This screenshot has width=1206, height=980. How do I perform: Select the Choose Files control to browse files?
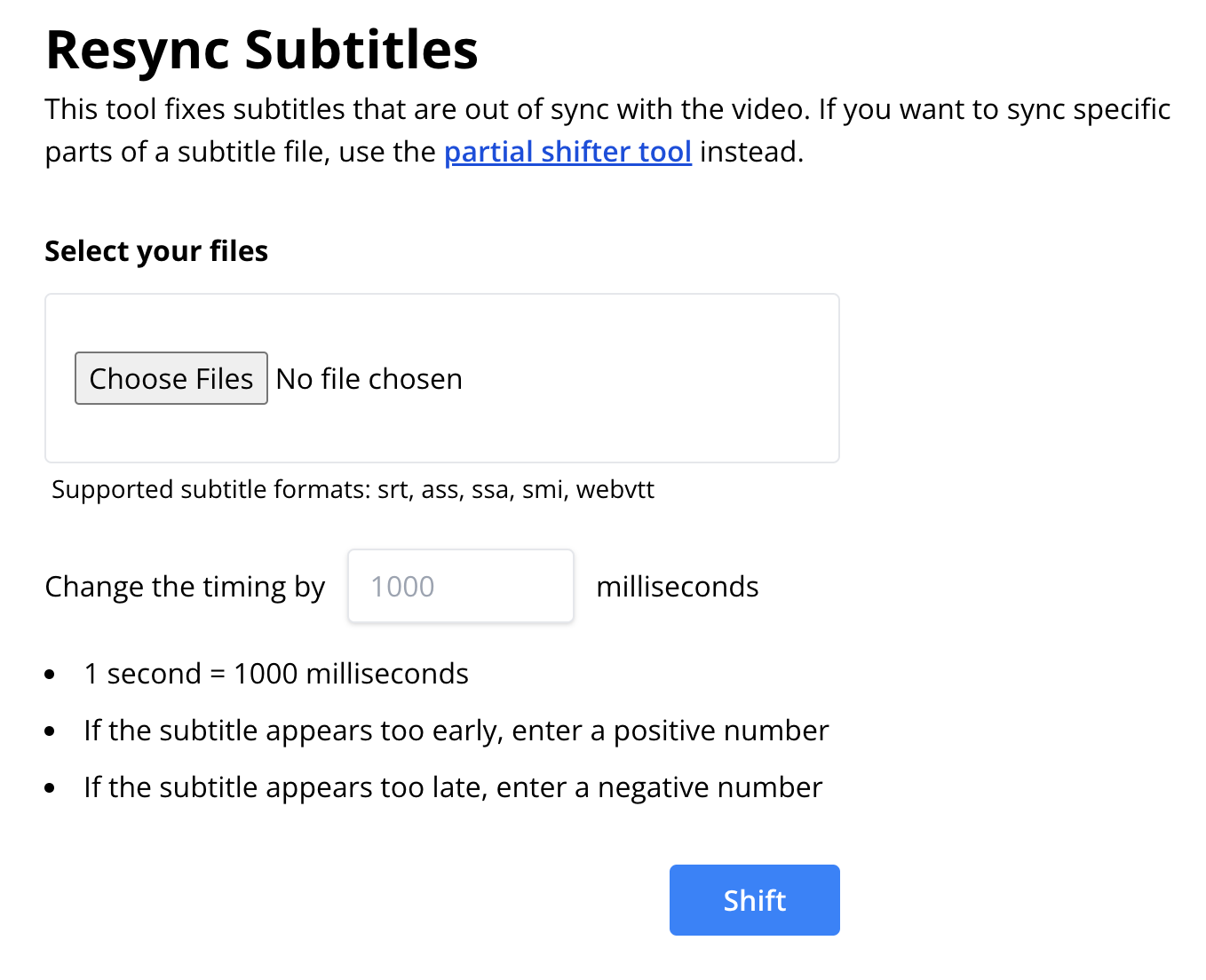point(171,378)
